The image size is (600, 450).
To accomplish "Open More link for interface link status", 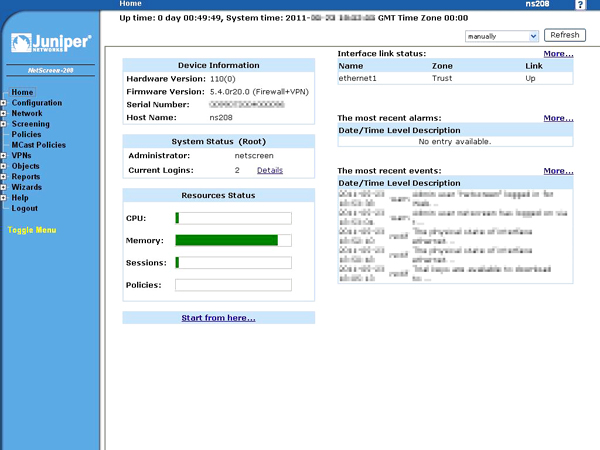I will [558, 54].
